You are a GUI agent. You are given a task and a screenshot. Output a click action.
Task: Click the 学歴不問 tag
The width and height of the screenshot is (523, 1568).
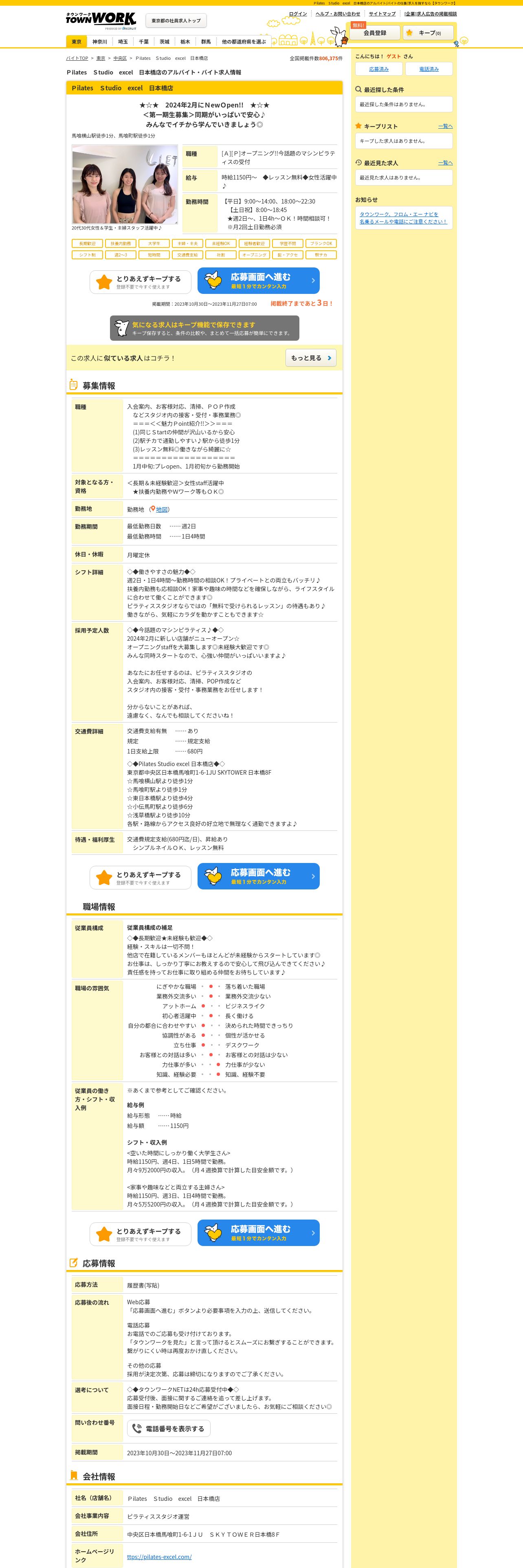pos(288,243)
